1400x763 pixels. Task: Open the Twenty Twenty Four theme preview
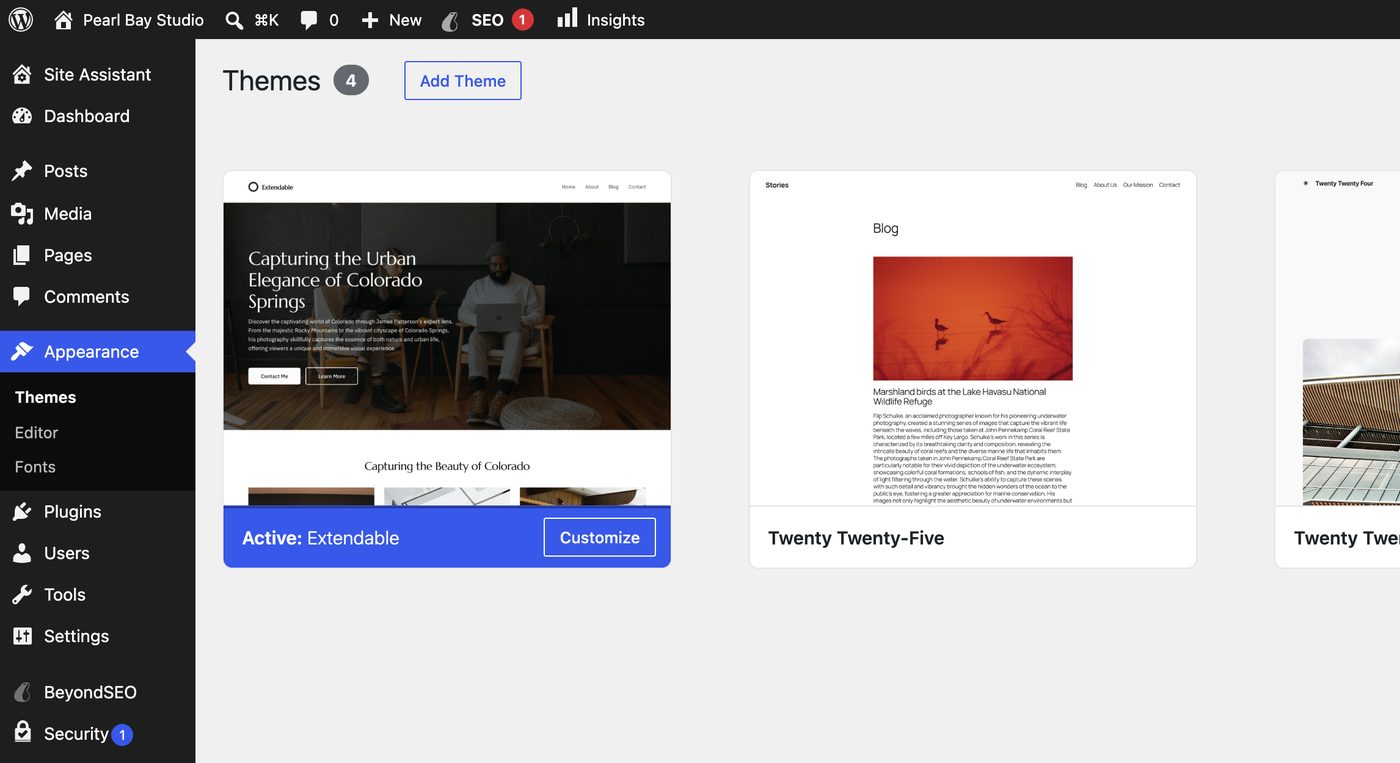tap(1338, 338)
